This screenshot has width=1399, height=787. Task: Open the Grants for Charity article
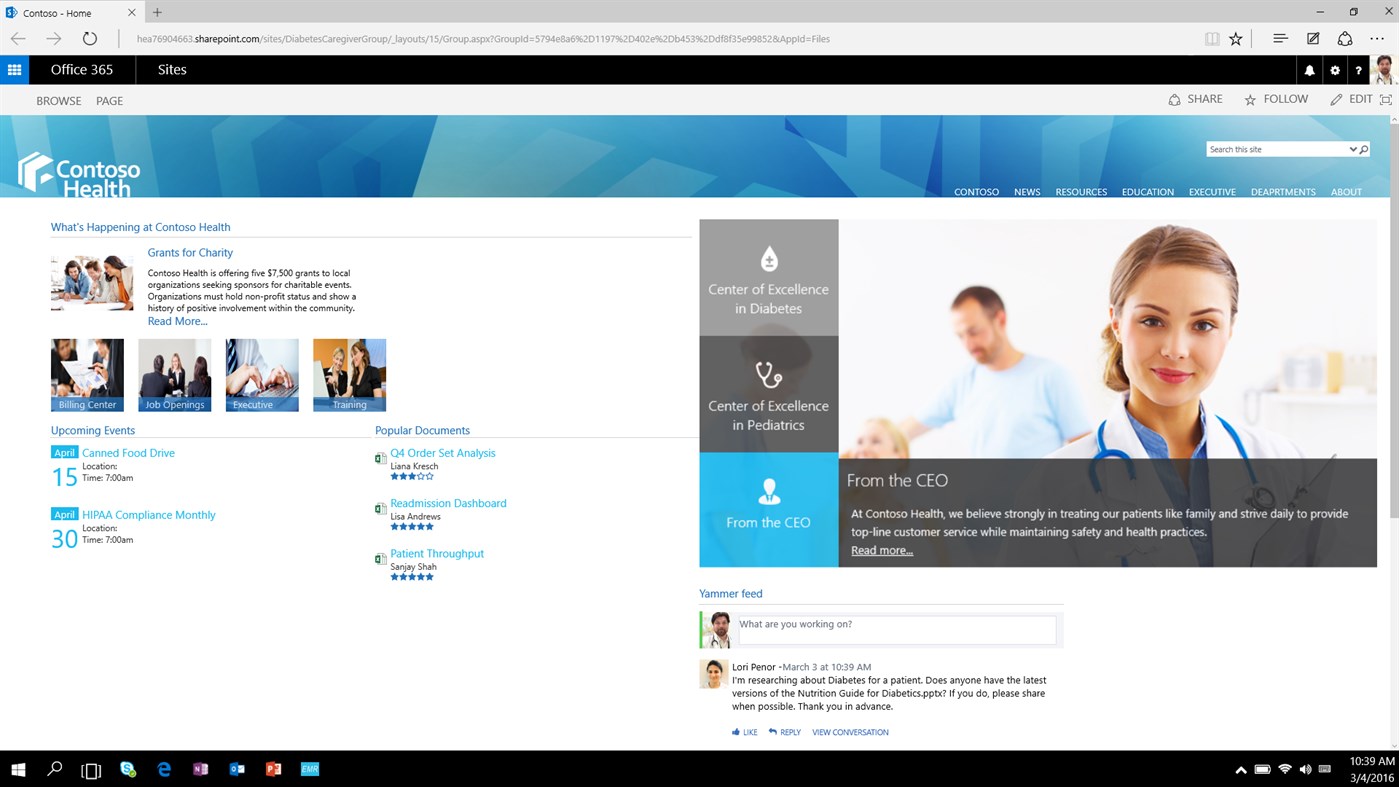[190, 253]
